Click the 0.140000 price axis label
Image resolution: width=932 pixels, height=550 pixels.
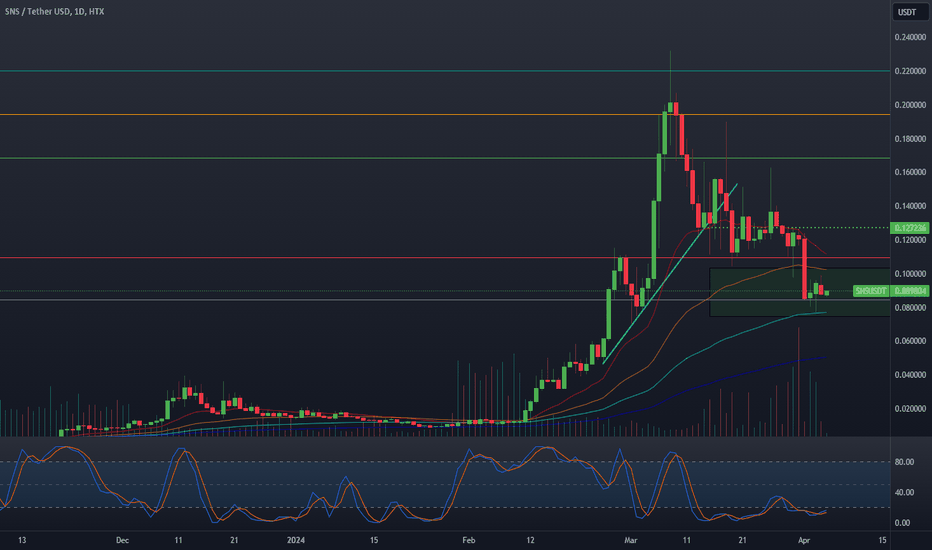[x=910, y=206]
